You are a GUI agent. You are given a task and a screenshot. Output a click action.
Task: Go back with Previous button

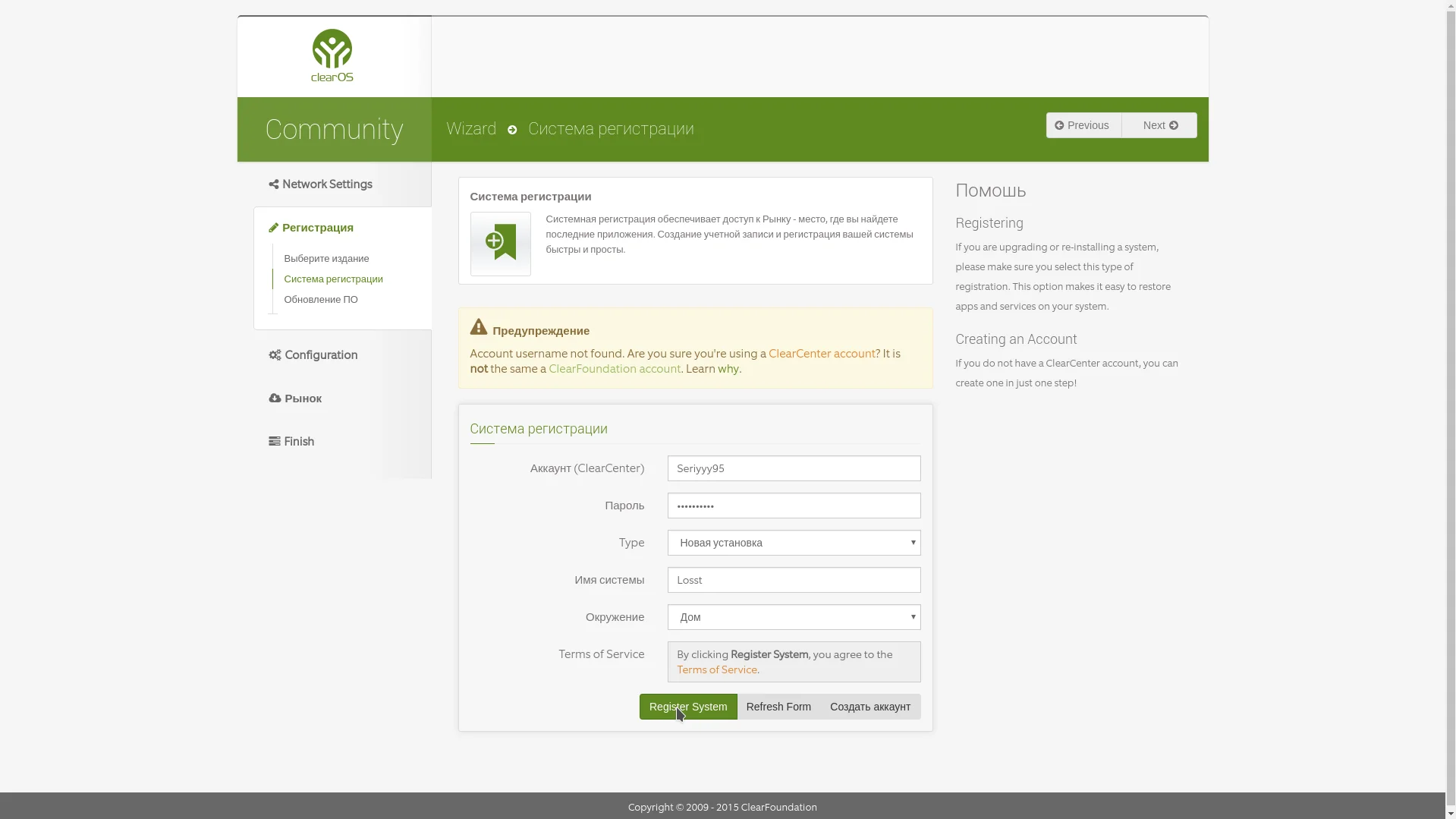coord(1083,125)
